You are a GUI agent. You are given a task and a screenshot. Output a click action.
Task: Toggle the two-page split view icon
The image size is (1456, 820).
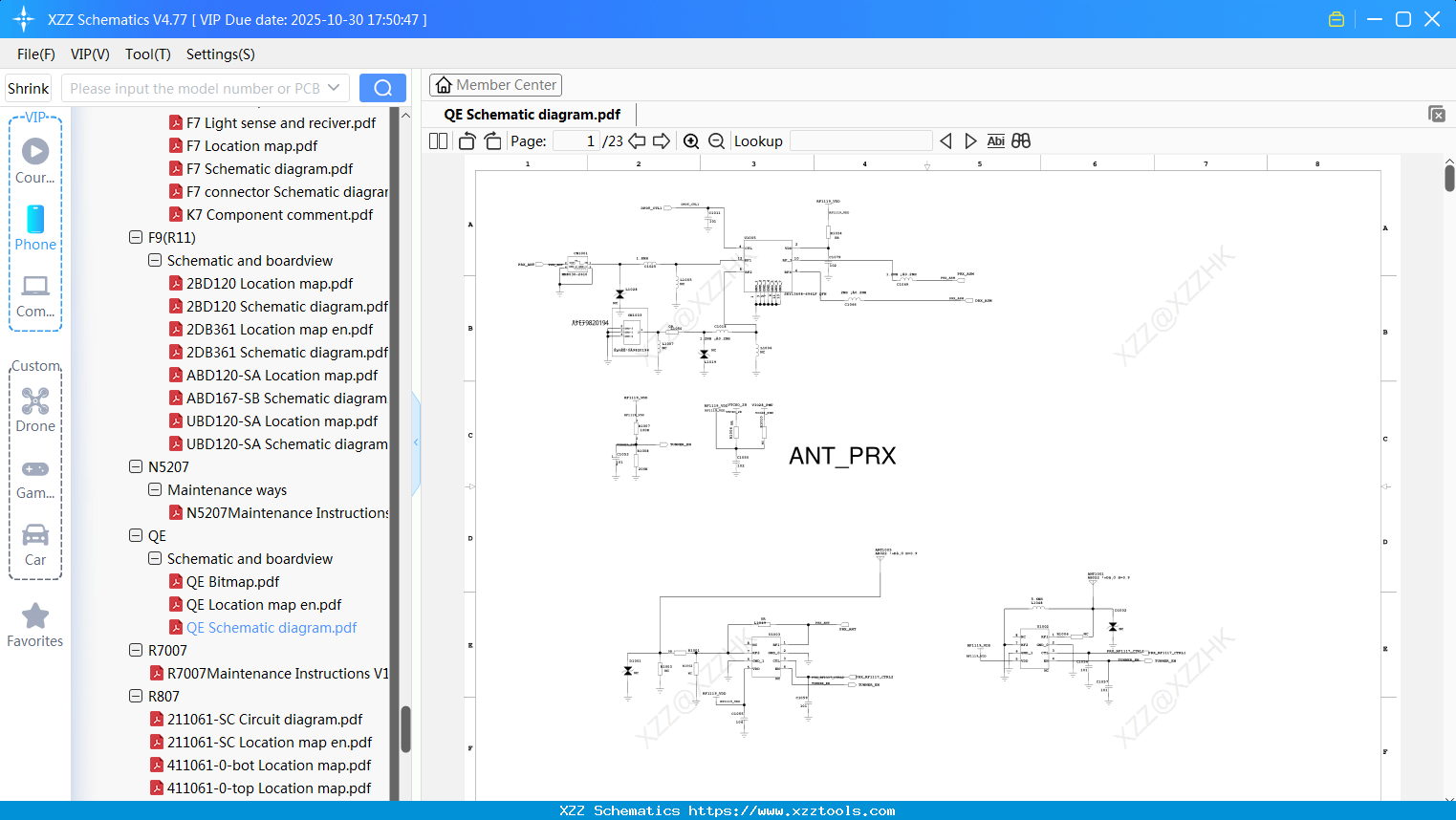[x=439, y=141]
